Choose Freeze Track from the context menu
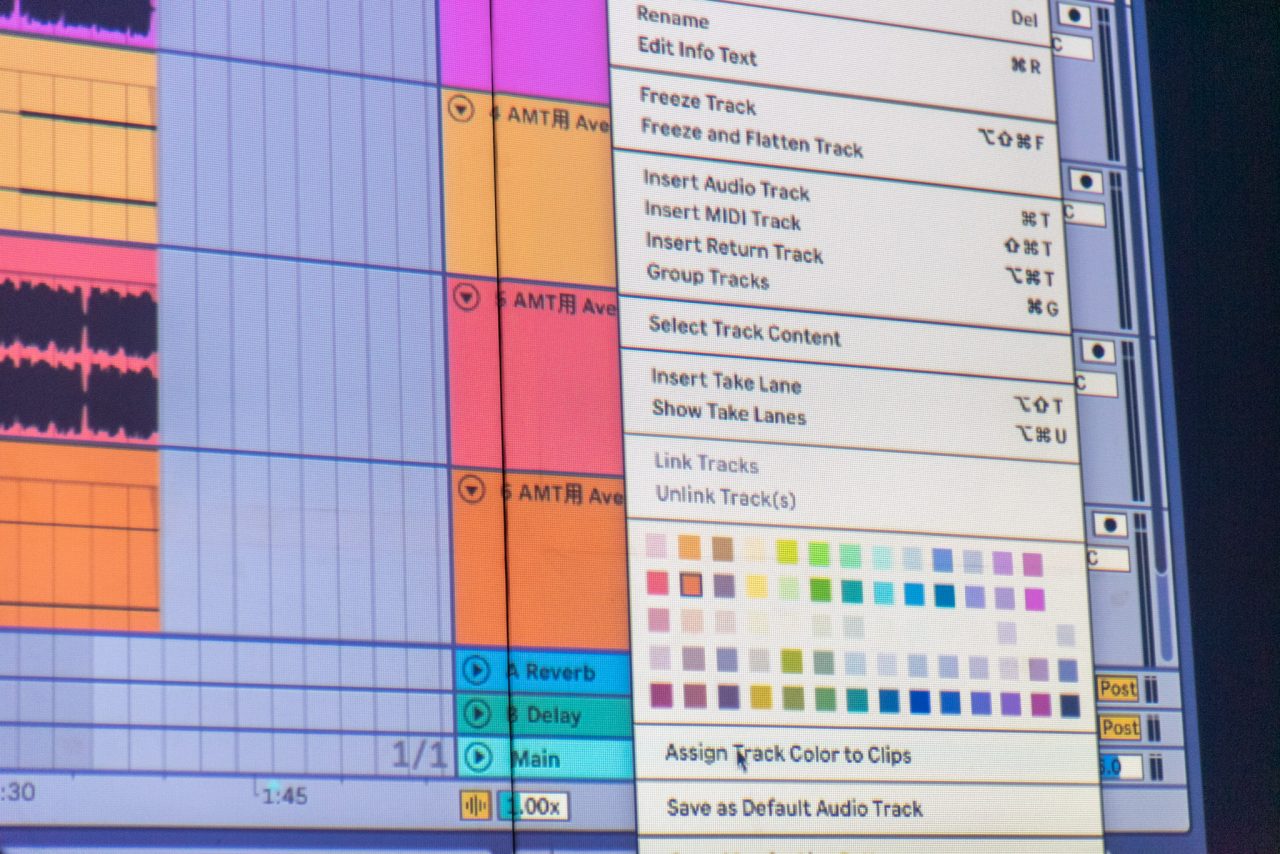 pos(698,102)
